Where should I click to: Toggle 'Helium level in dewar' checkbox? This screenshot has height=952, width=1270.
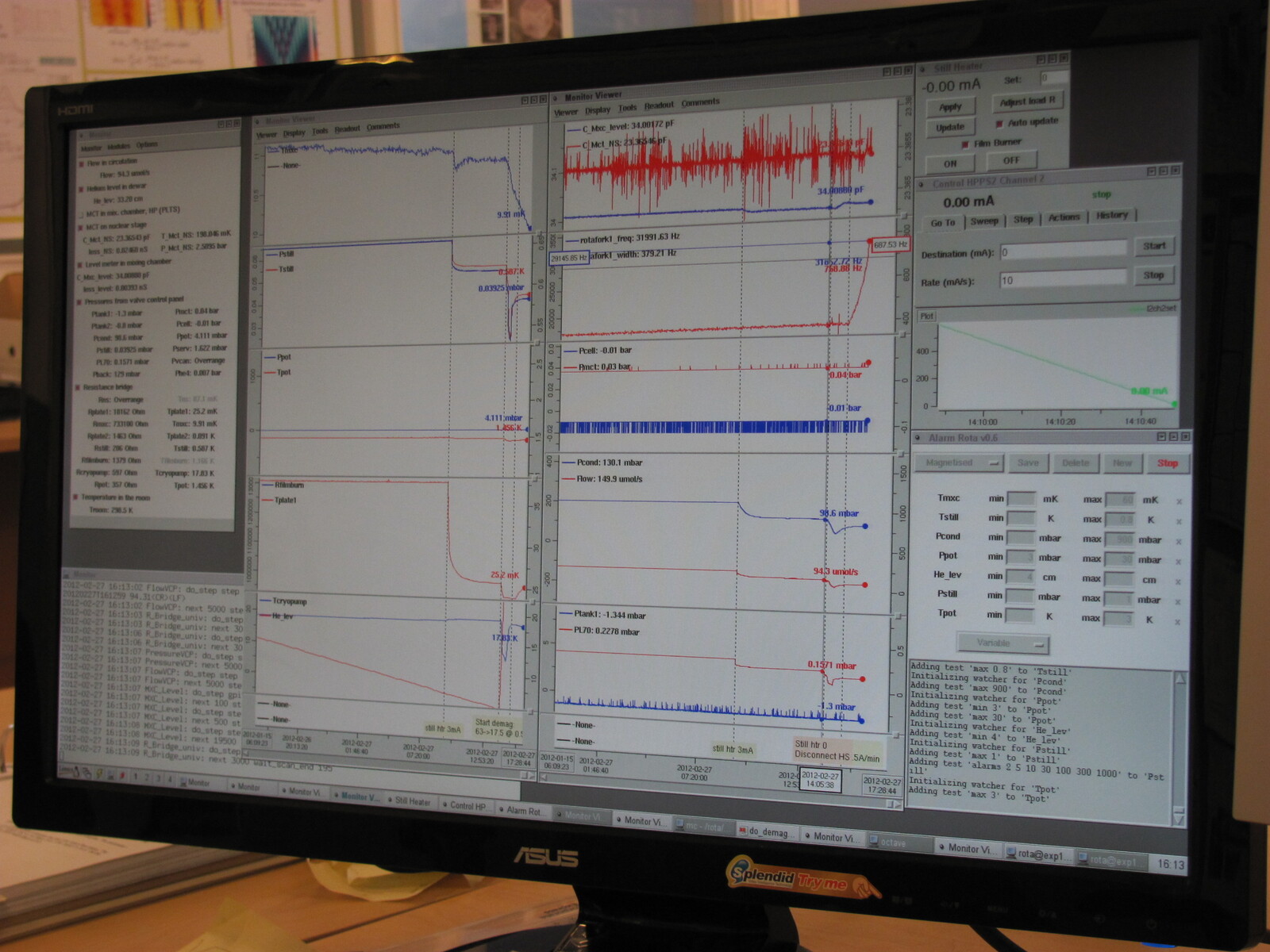click(80, 188)
